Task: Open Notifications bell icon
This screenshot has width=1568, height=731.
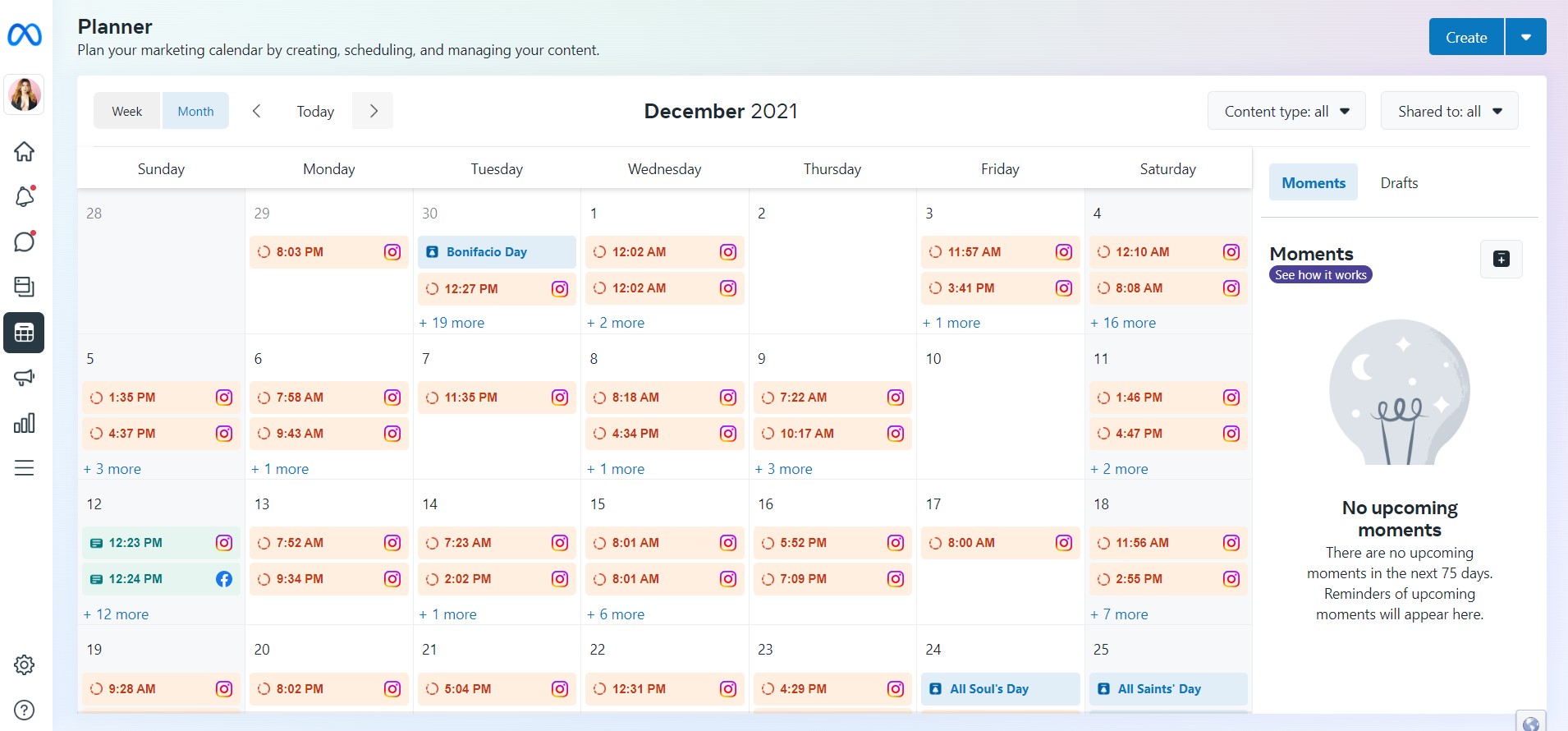Action: pos(25,196)
